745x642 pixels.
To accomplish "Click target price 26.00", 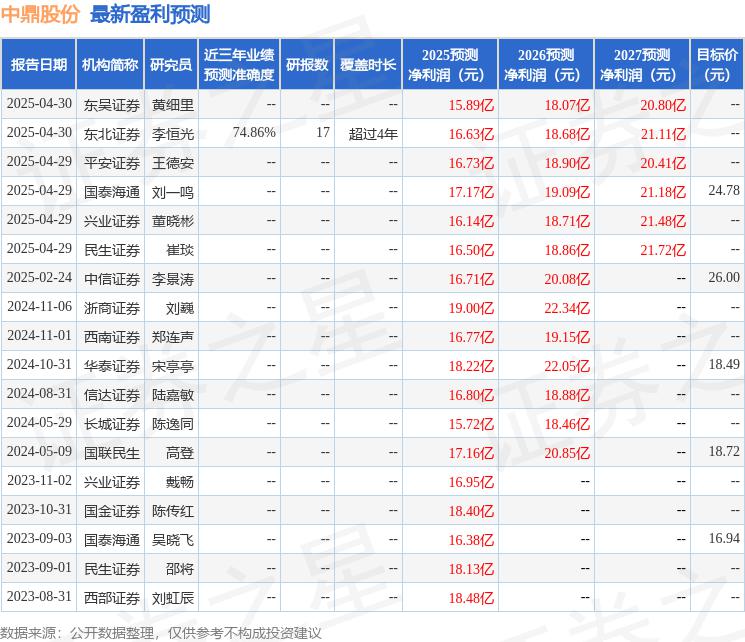I will click(724, 278).
